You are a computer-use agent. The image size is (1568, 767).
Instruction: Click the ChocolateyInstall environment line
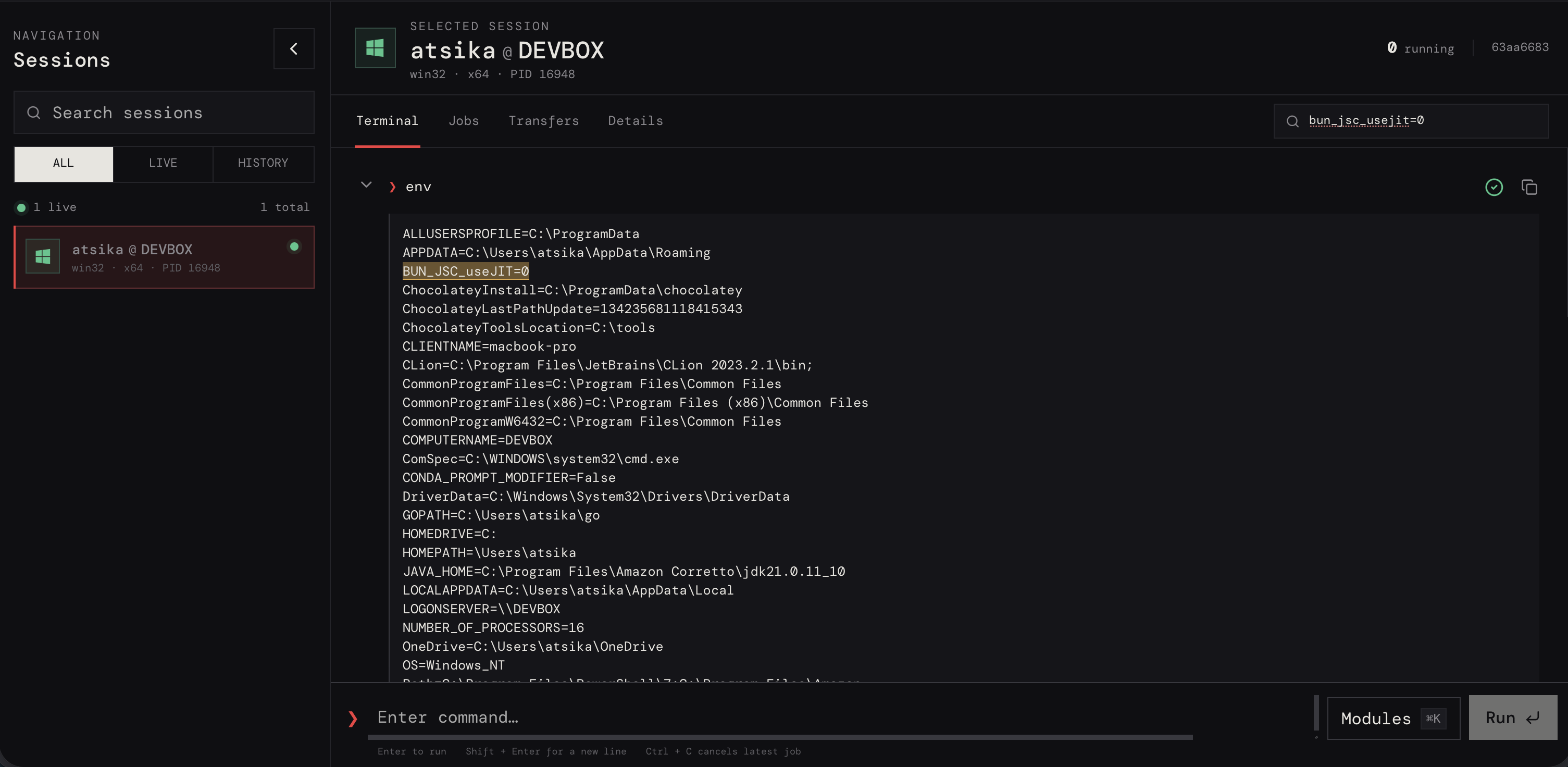click(x=572, y=290)
